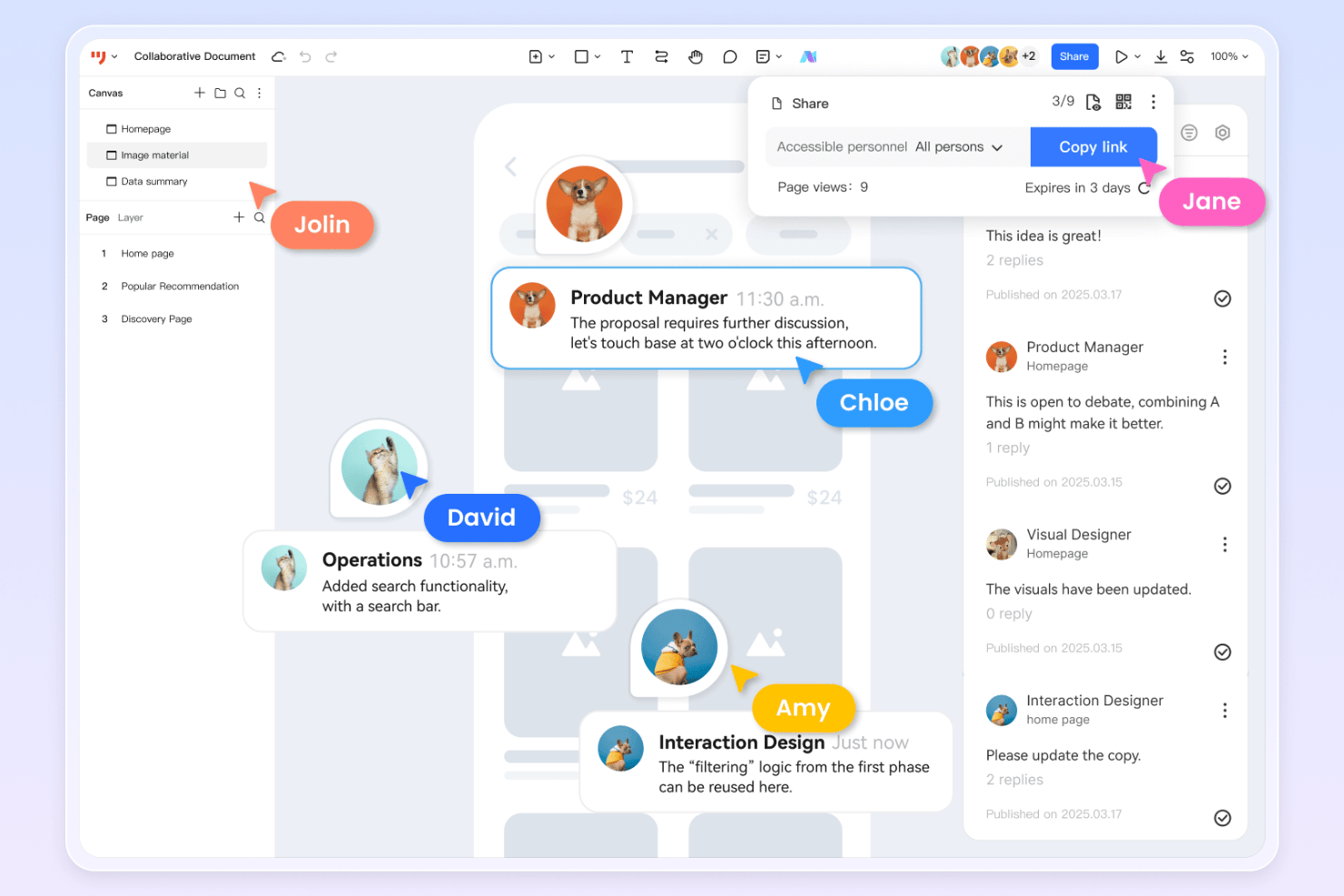Screen dimensions: 1344x896
Task: View '2 replies' on 'Please update the copy'
Action: [x=1014, y=780]
